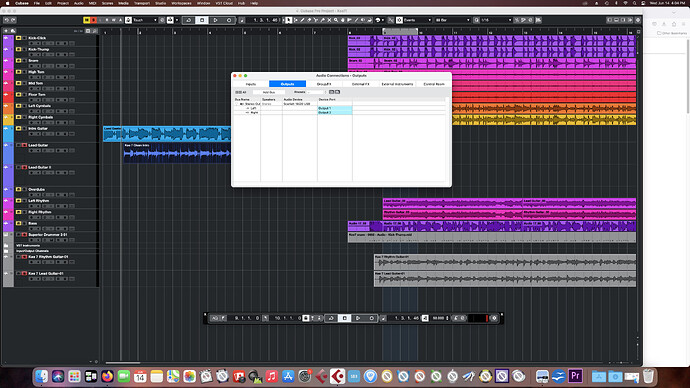690x388 pixels.
Task: Switch to External FX tab
Action: click(x=360, y=84)
